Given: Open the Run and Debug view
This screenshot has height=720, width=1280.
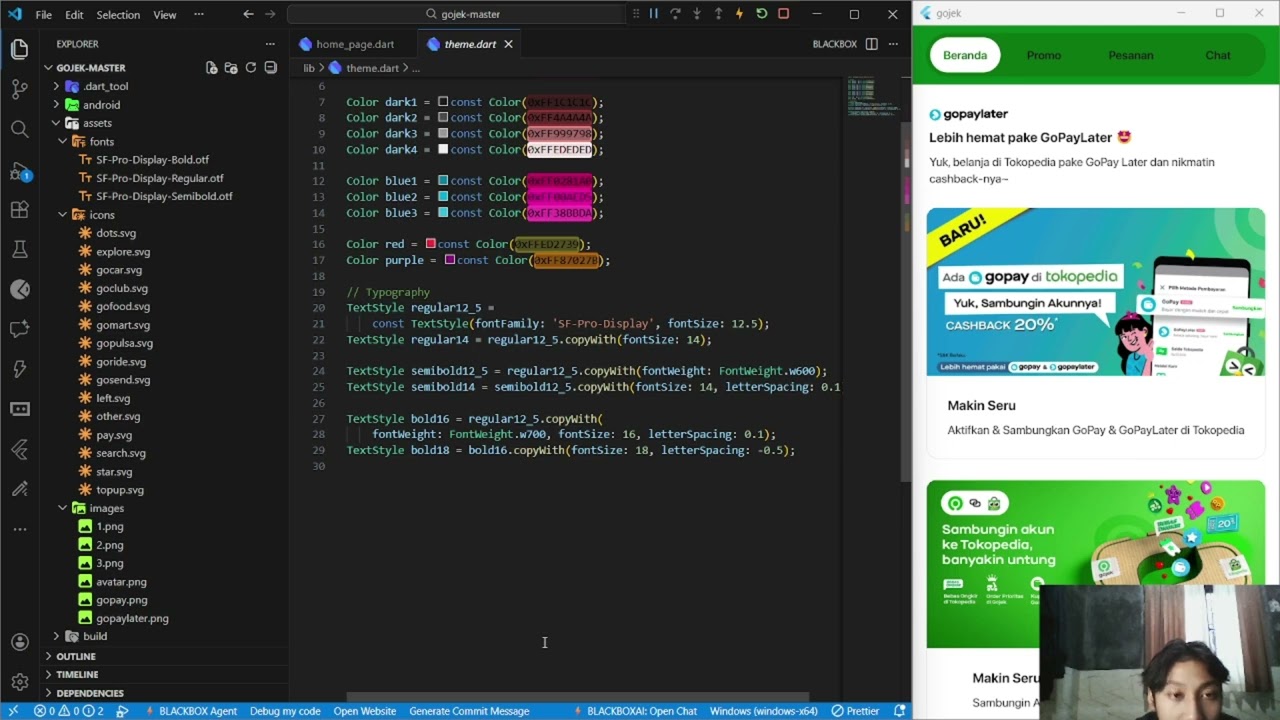Looking at the screenshot, I should [x=19, y=172].
